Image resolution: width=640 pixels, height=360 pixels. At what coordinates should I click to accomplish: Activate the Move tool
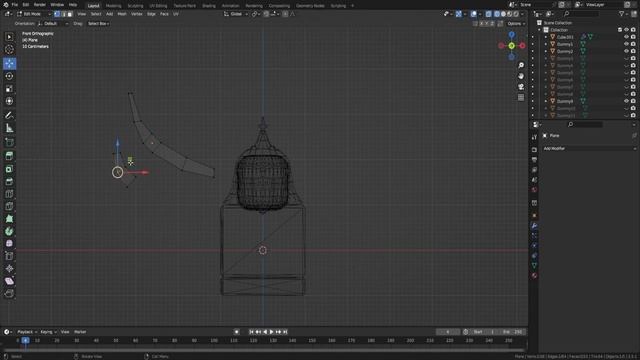pyautogui.click(x=9, y=63)
